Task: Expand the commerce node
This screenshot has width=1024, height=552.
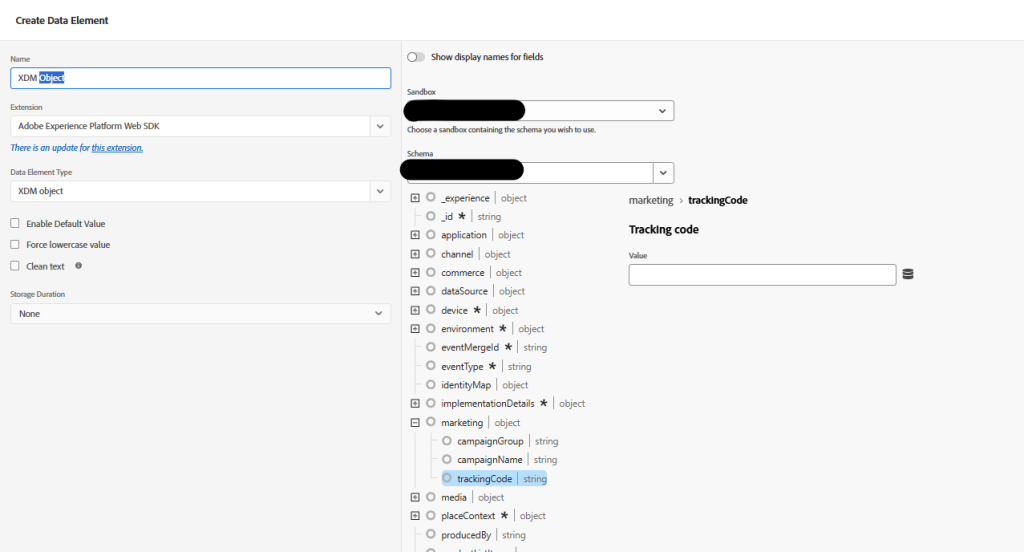Action: (x=415, y=272)
